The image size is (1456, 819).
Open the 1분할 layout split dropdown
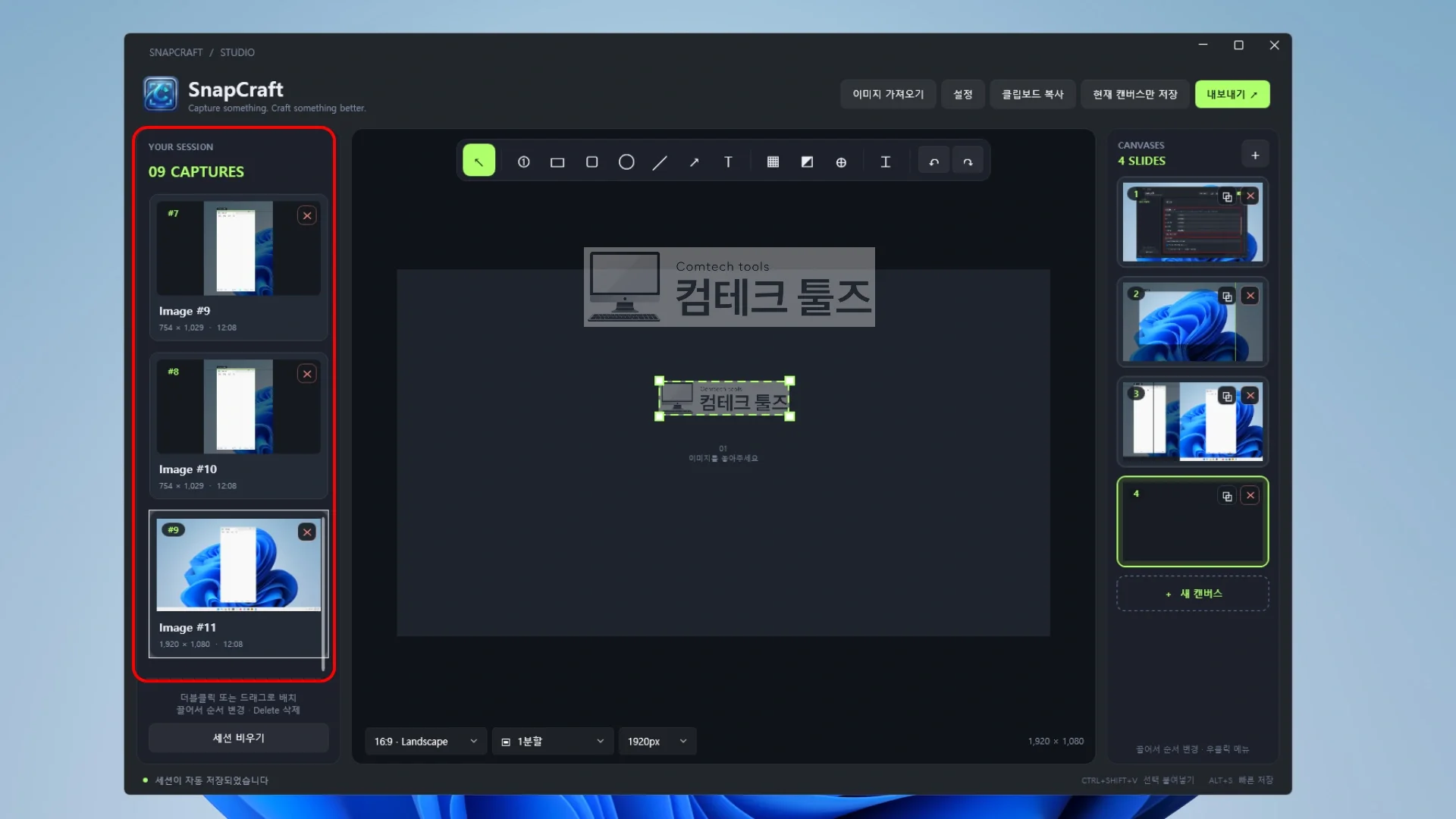(553, 741)
